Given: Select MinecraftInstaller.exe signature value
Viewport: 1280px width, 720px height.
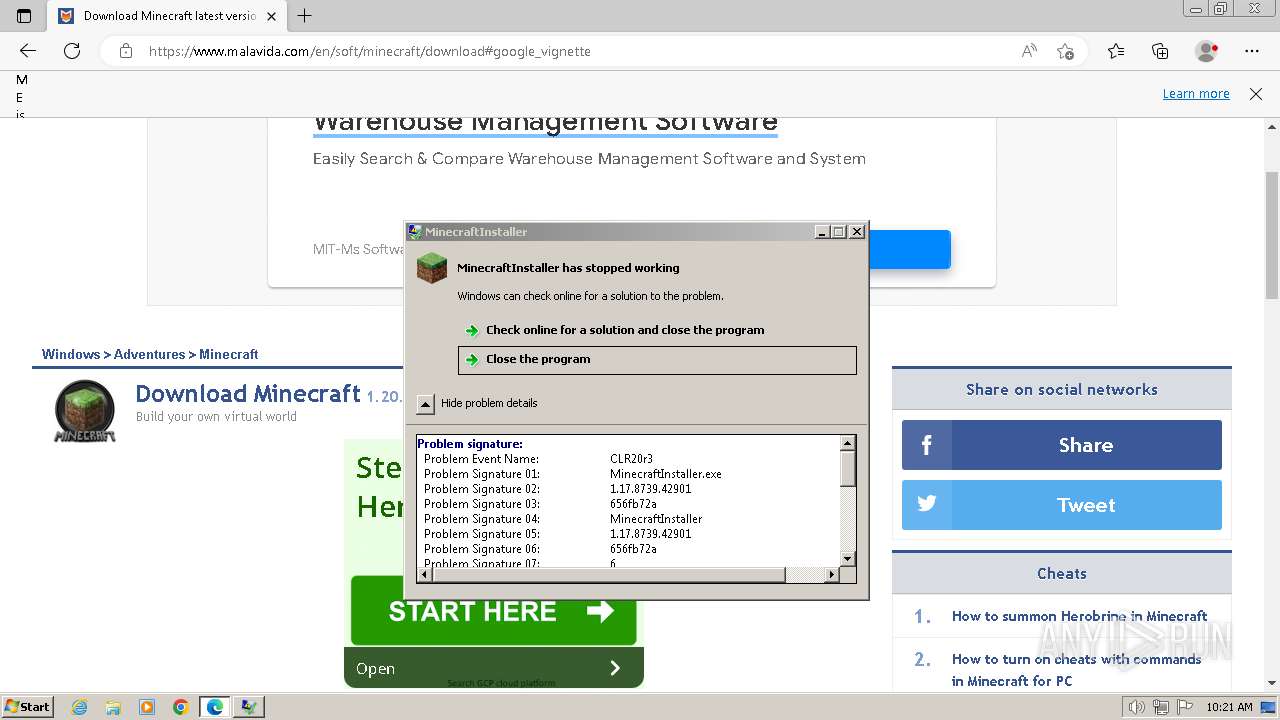Looking at the screenshot, I should pyautogui.click(x=665, y=474).
